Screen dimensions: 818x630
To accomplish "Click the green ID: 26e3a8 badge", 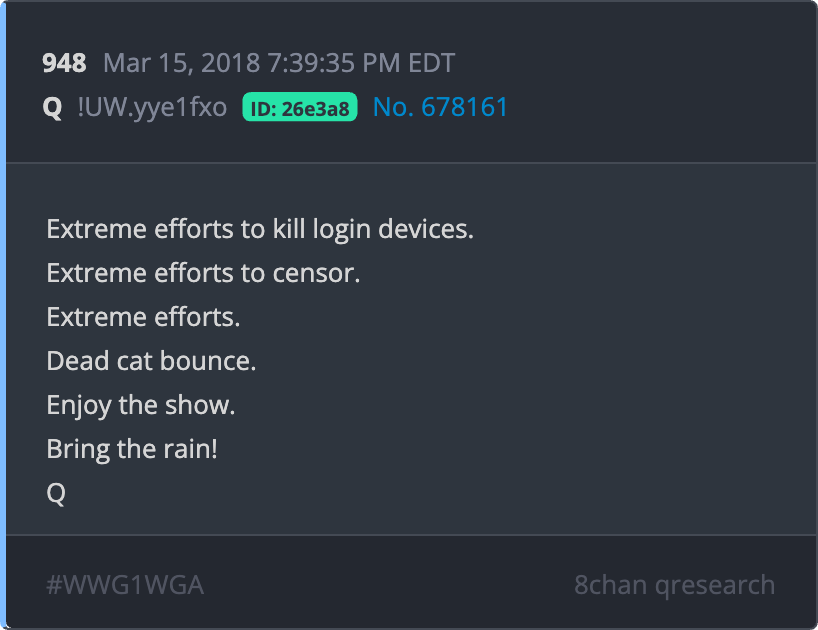I will 300,107.
